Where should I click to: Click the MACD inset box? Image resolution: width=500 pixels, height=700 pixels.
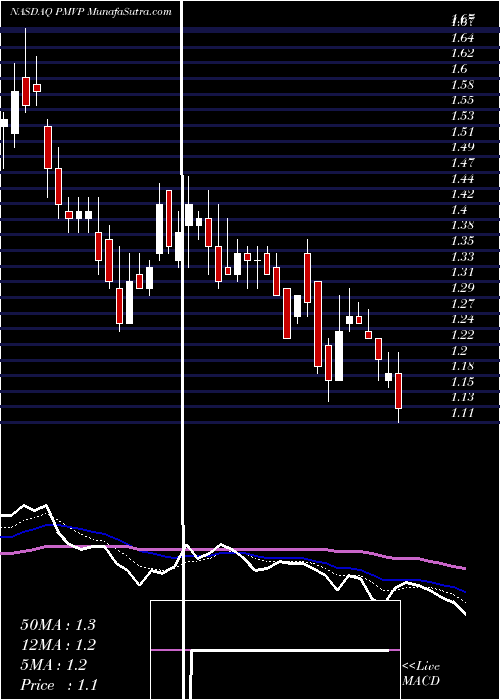275,650
